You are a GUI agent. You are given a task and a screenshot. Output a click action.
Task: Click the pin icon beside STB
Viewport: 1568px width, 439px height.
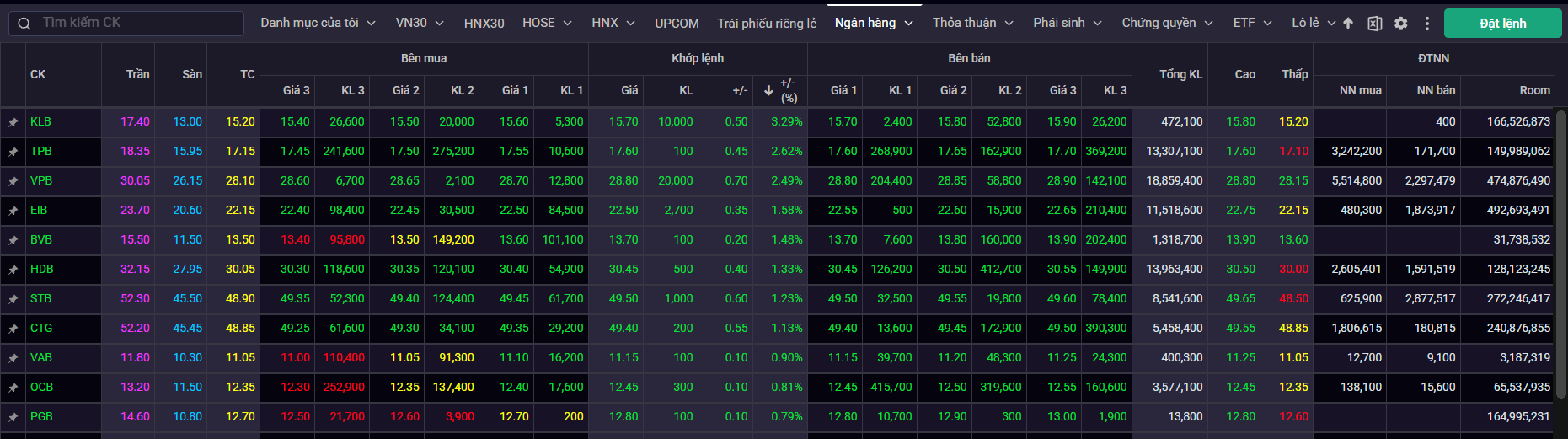pos(13,299)
